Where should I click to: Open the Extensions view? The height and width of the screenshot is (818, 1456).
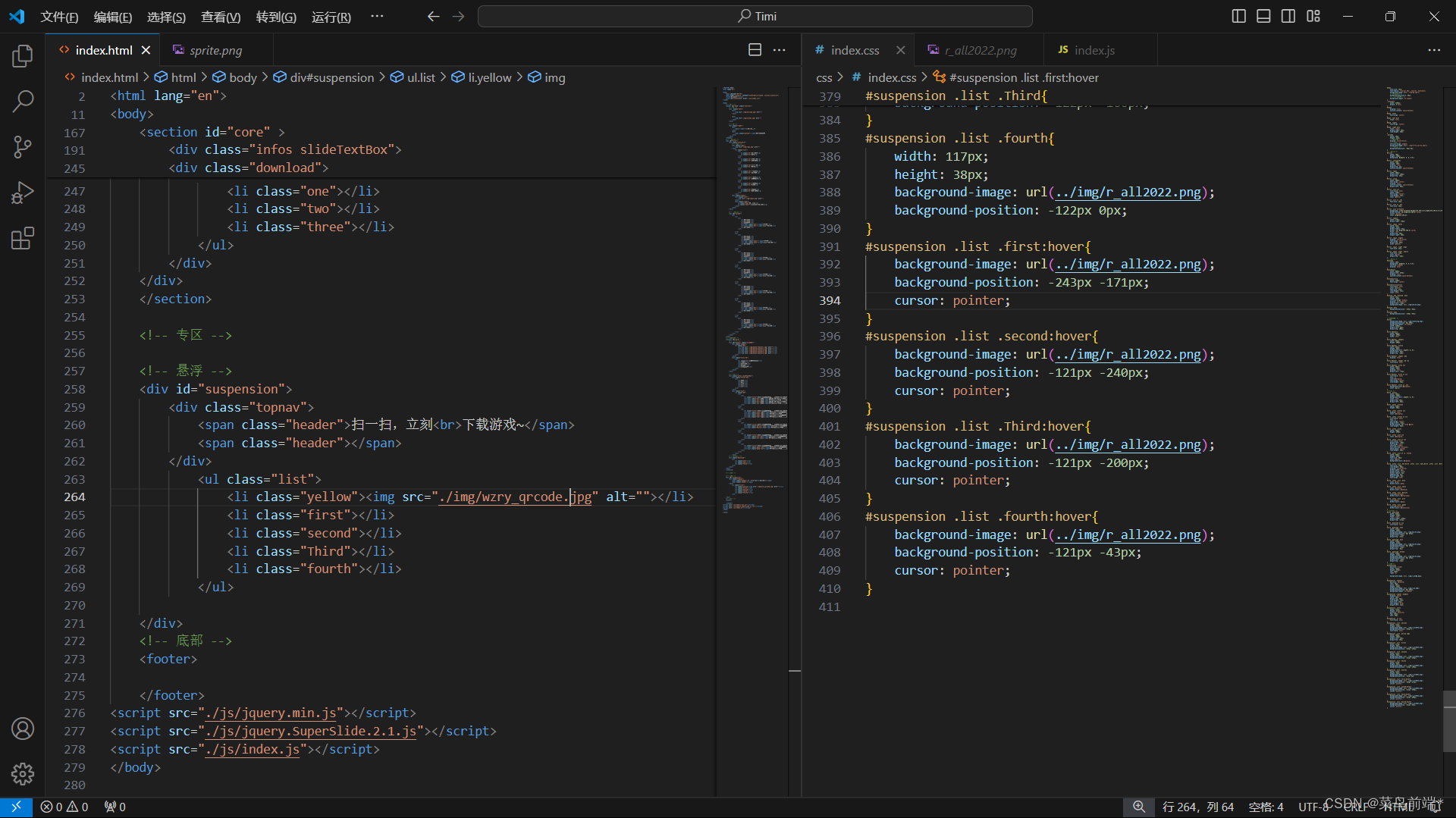(x=23, y=239)
